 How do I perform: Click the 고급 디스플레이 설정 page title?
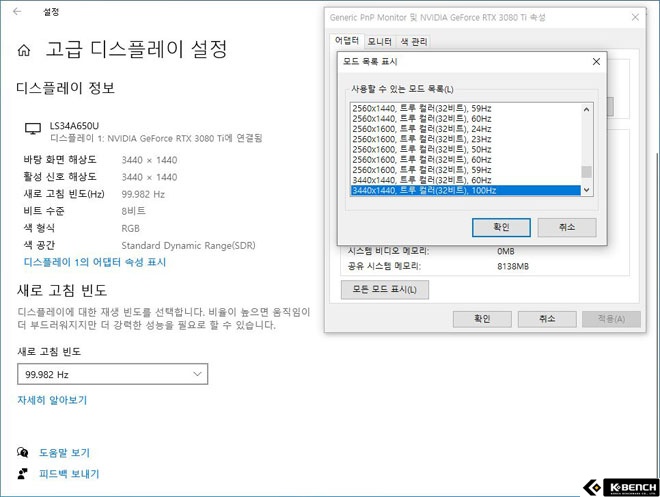pyautogui.click(x=136, y=49)
